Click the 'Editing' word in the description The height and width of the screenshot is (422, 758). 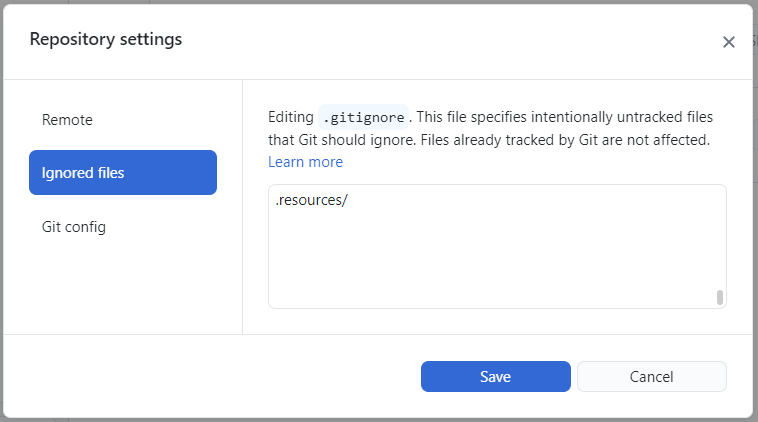coord(291,117)
